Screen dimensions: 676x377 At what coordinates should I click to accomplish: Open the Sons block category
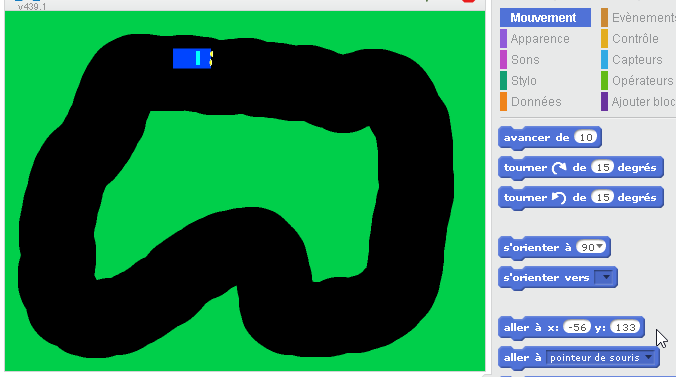[525, 60]
